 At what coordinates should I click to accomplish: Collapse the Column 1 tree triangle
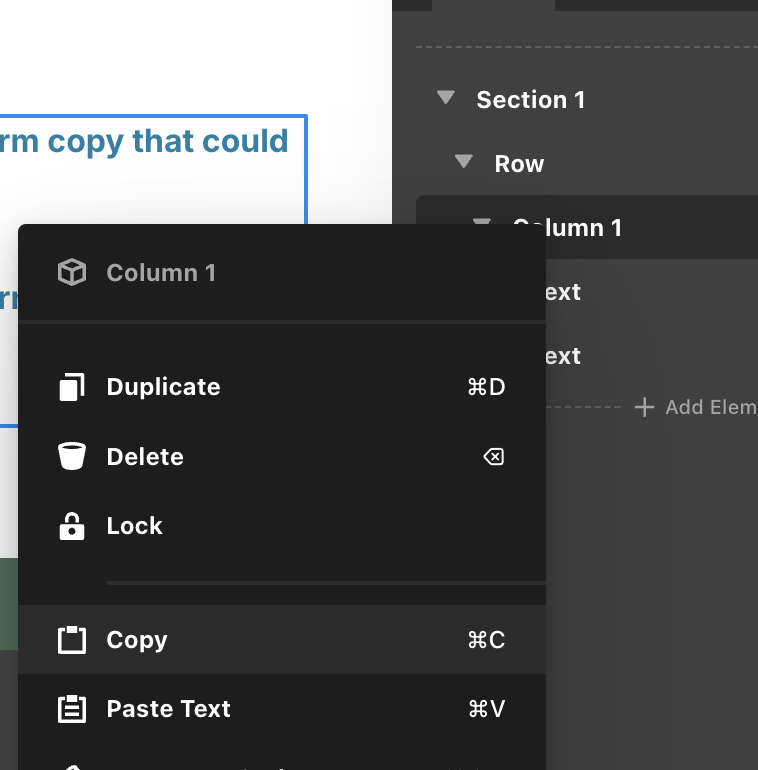pyautogui.click(x=482, y=222)
